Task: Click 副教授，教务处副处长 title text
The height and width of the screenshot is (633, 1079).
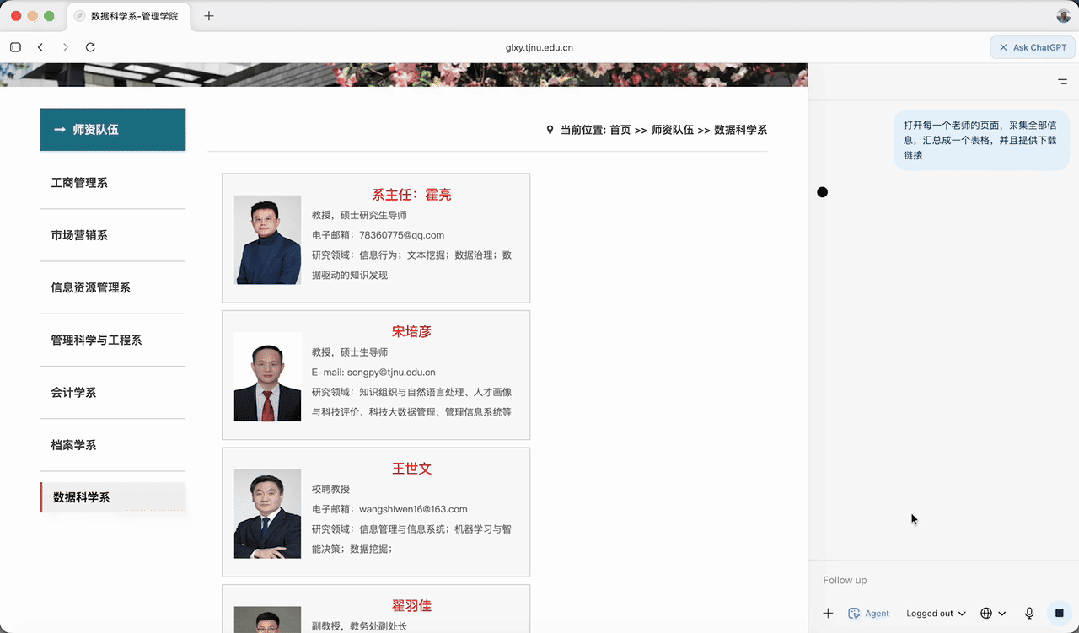Action: click(359, 626)
